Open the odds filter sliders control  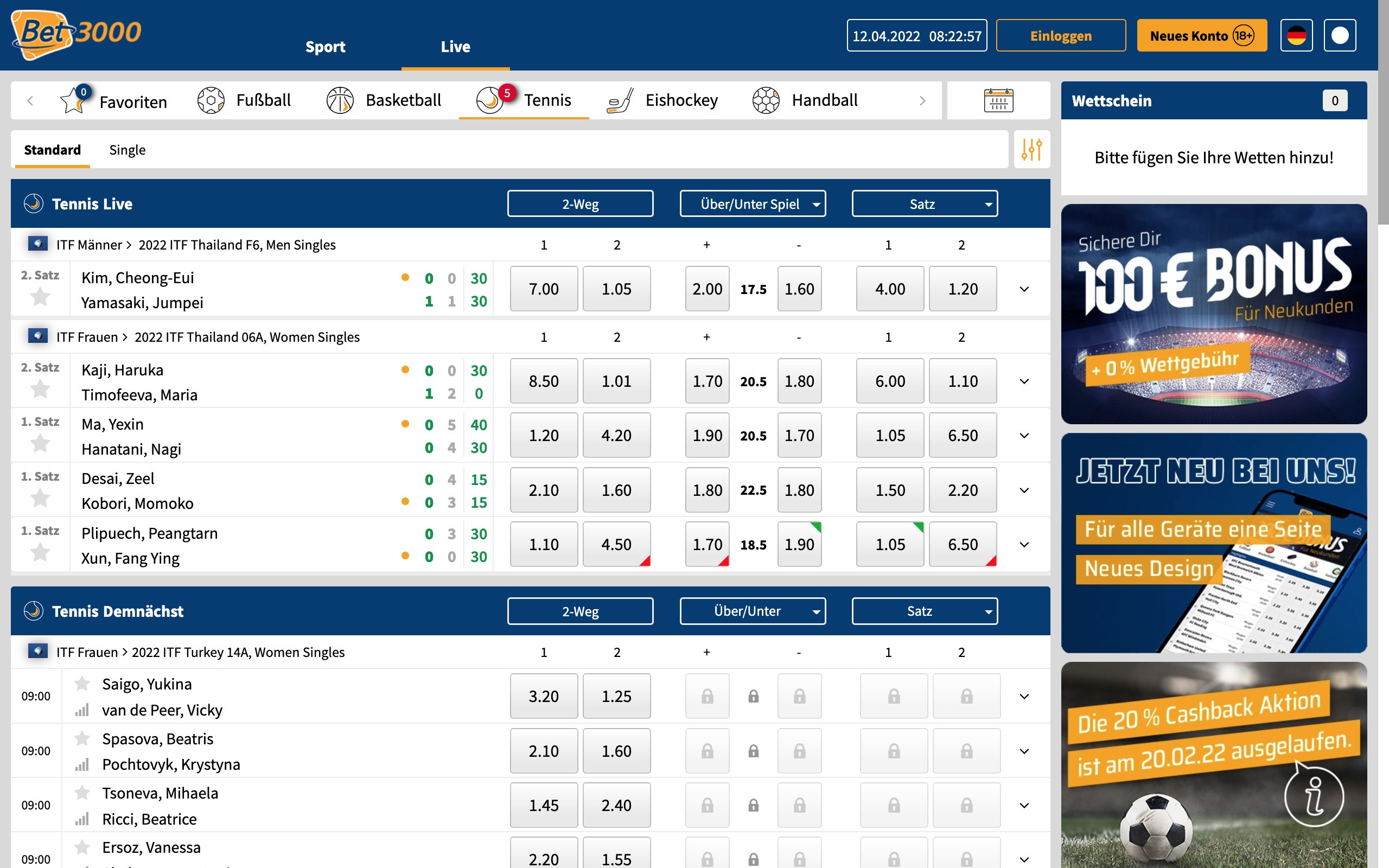(1031, 149)
